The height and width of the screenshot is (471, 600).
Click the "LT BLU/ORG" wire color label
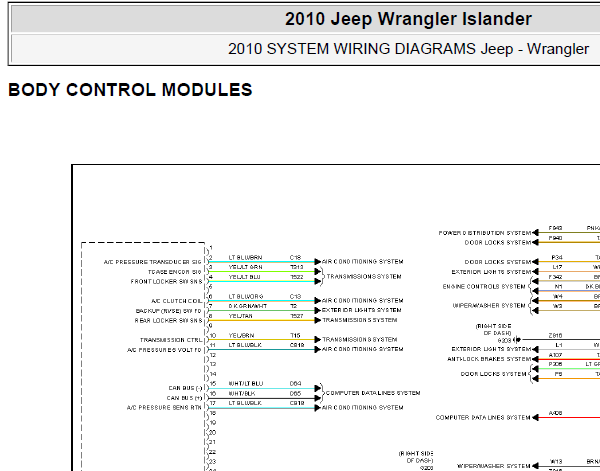pos(246,297)
